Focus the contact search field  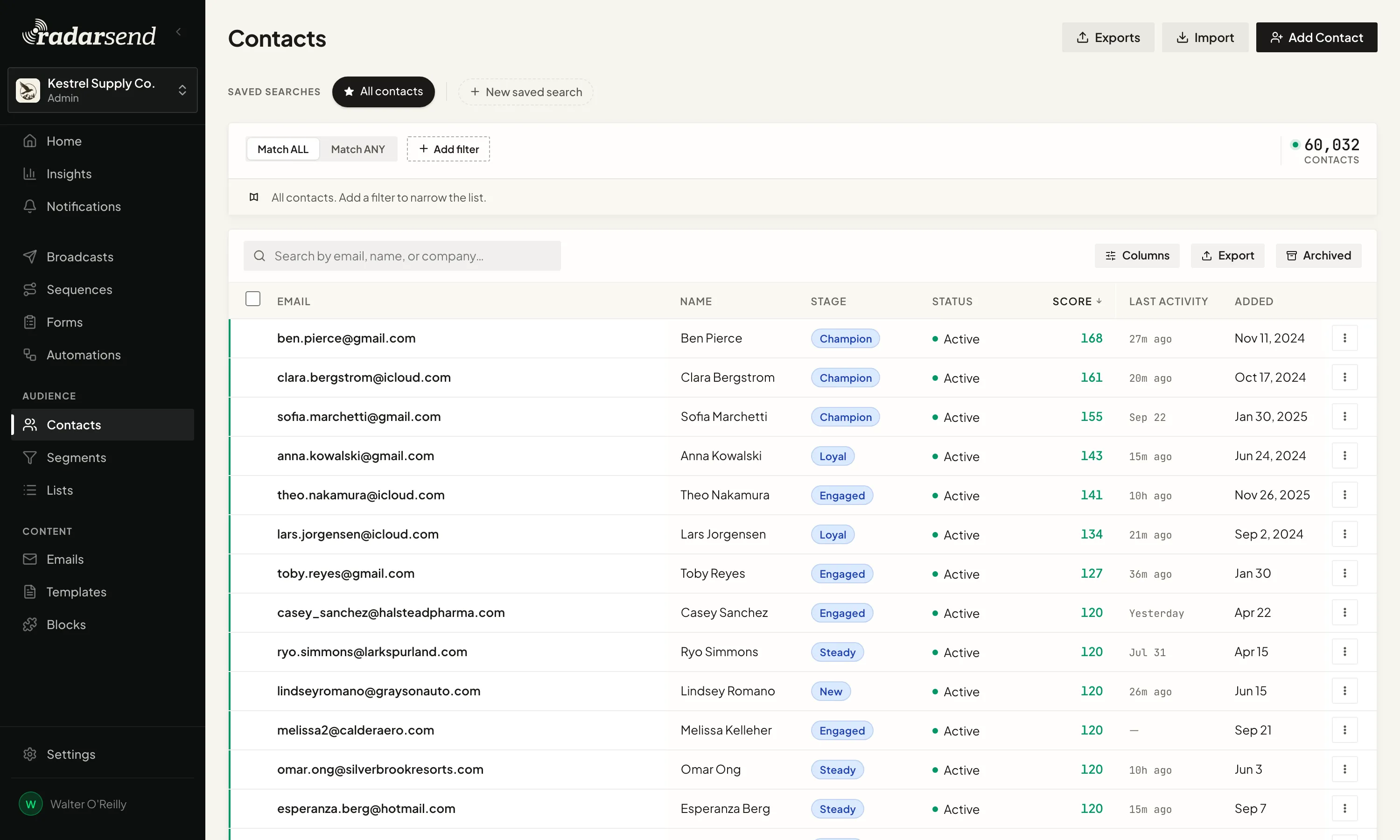402,256
